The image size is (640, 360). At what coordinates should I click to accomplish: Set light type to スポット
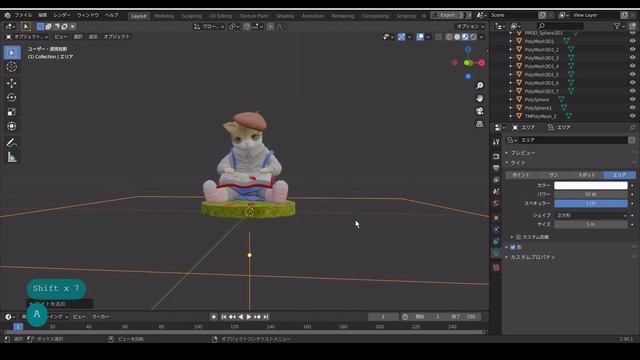click(587, 175)
